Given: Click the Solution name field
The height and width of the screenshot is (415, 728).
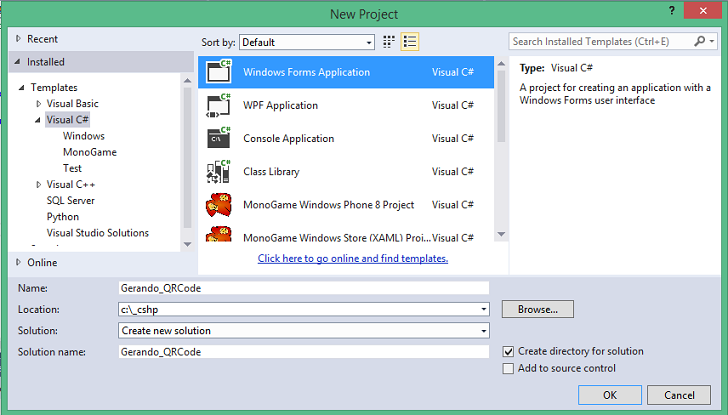Looking at the screenshot, I should 304,351.
